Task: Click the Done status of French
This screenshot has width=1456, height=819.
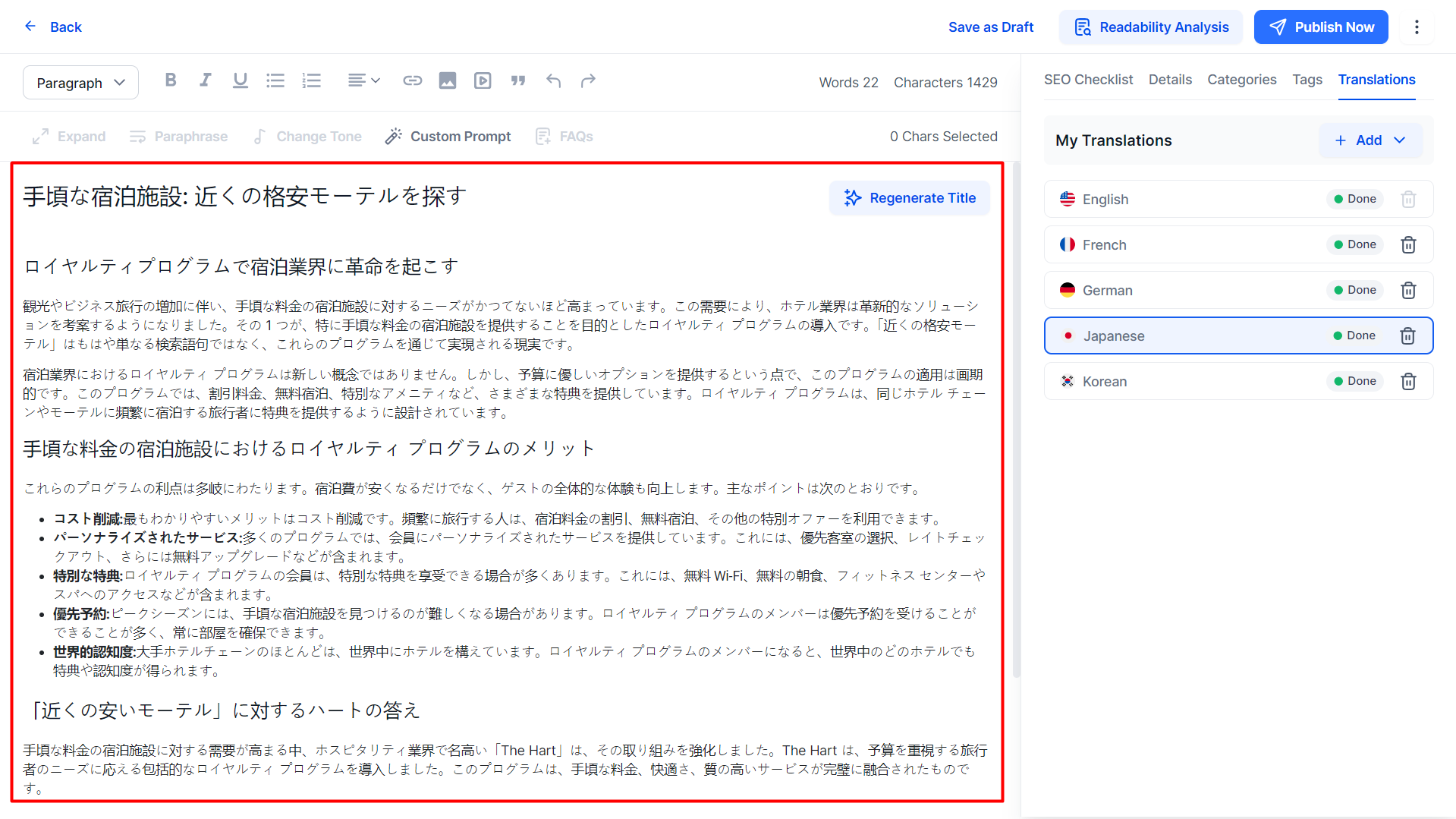Action: tap(1355, 244)
